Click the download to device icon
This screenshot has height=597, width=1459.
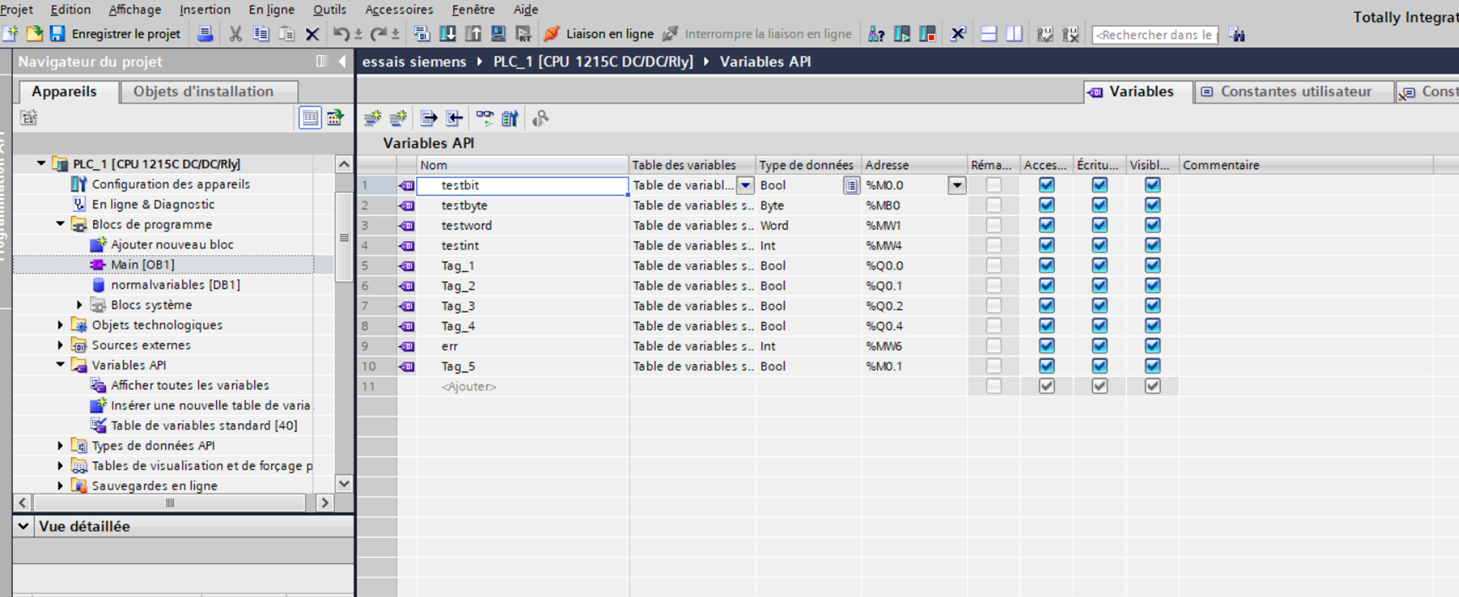point(448,34)
